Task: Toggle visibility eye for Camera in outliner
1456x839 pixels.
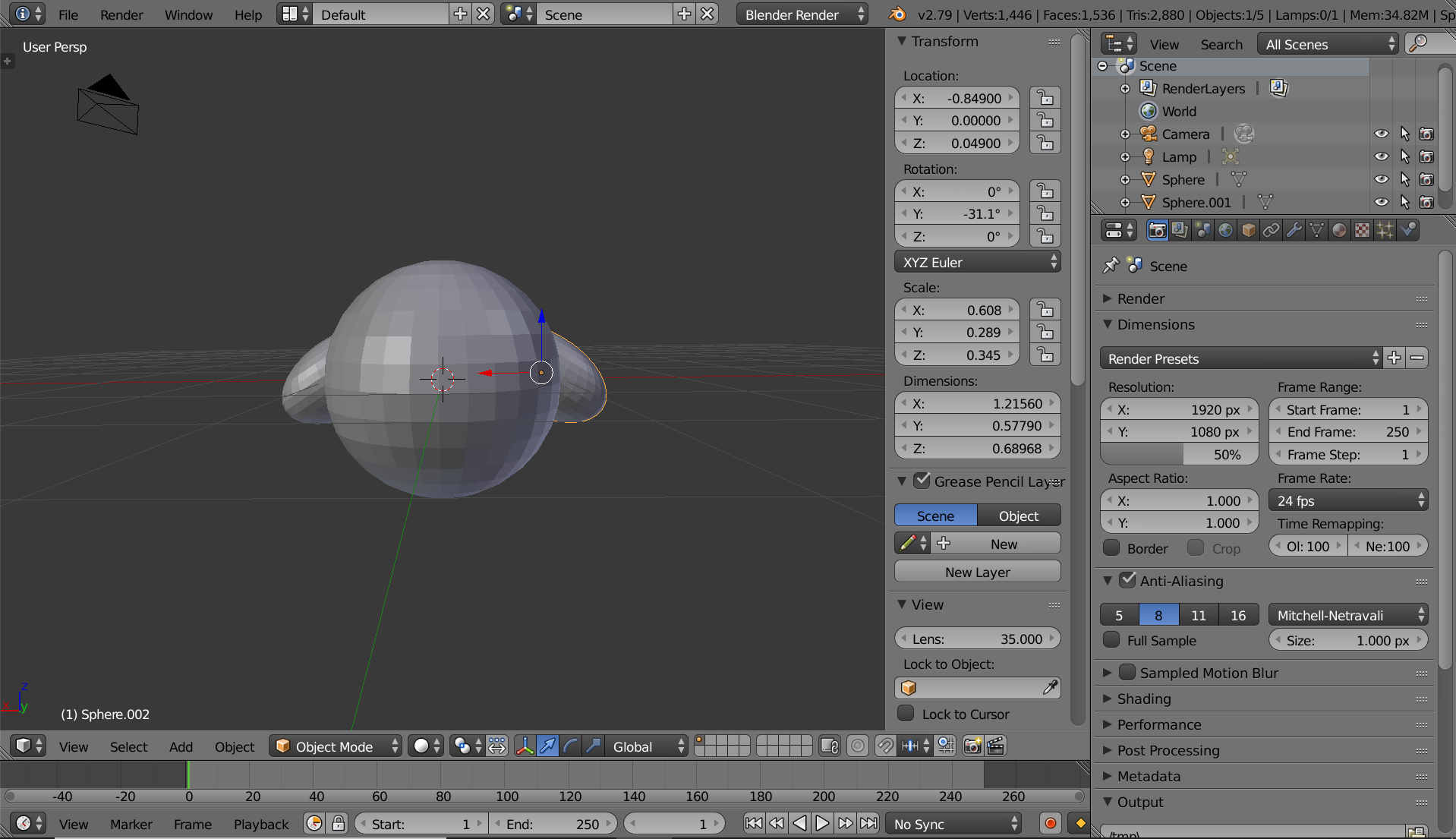Action: 1382,134
